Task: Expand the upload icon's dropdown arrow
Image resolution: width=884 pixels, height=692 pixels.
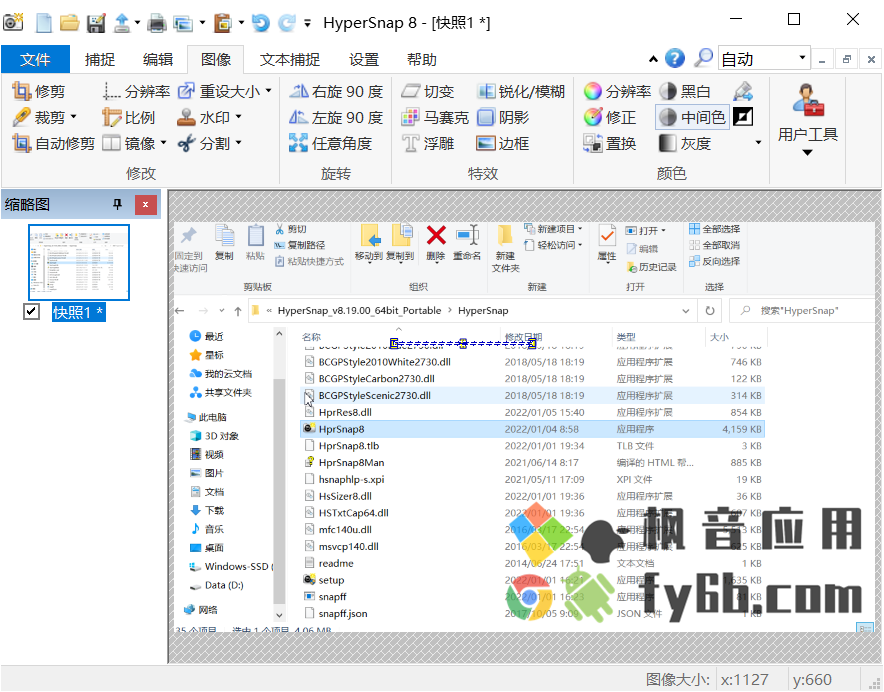Action: tap(137, 23)
